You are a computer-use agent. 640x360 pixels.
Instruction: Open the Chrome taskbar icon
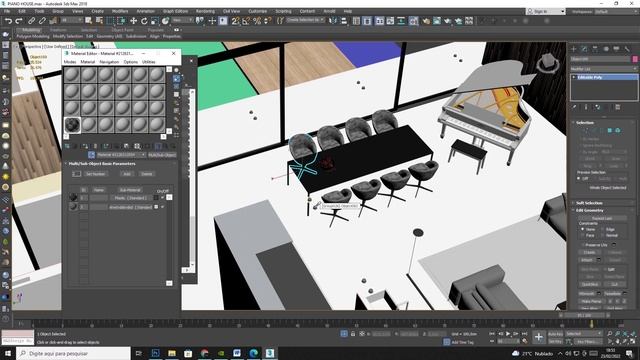tap(204, 353)
